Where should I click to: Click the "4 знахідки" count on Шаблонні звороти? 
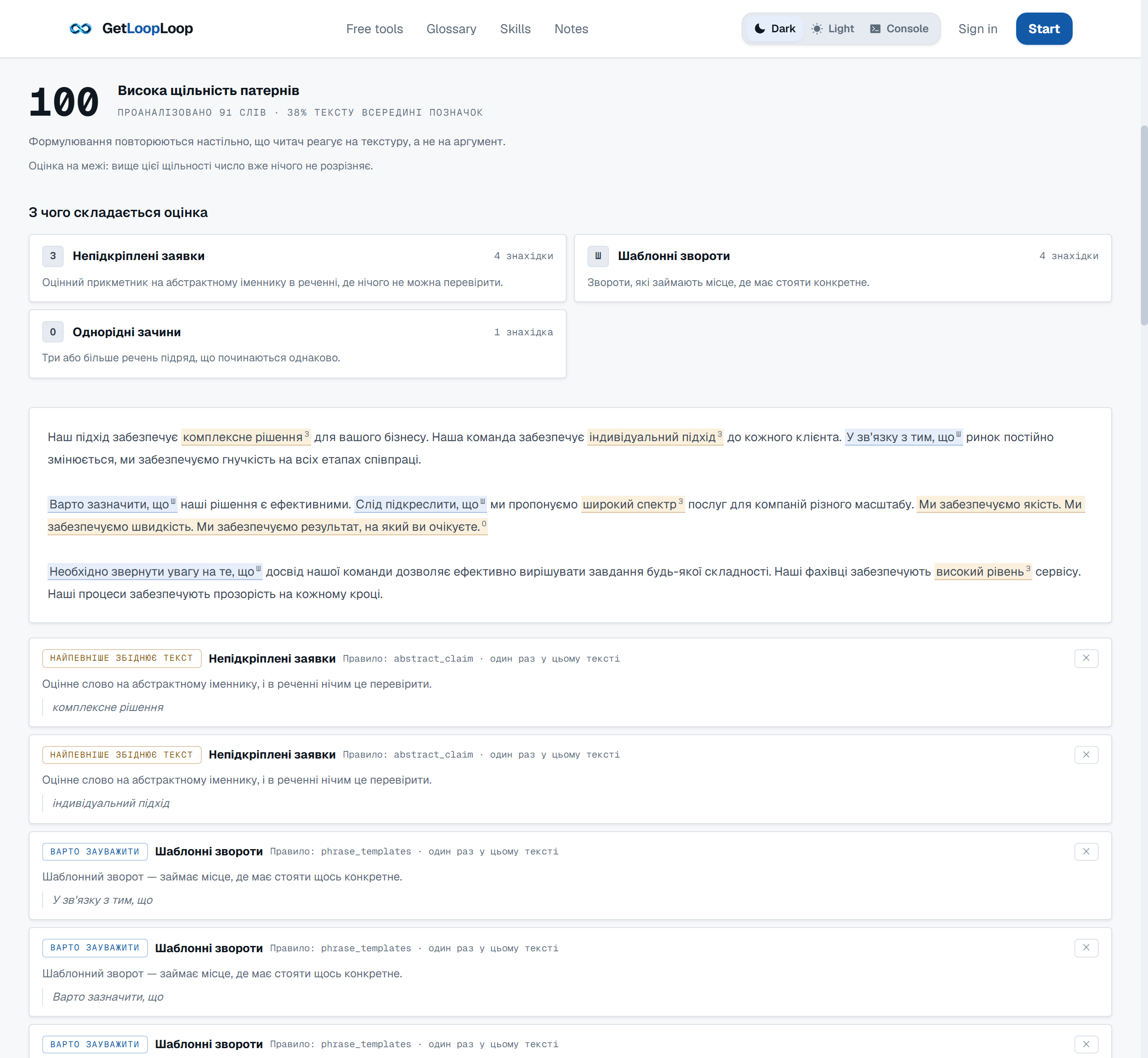pyautogui.click(x=1069, y=256)
